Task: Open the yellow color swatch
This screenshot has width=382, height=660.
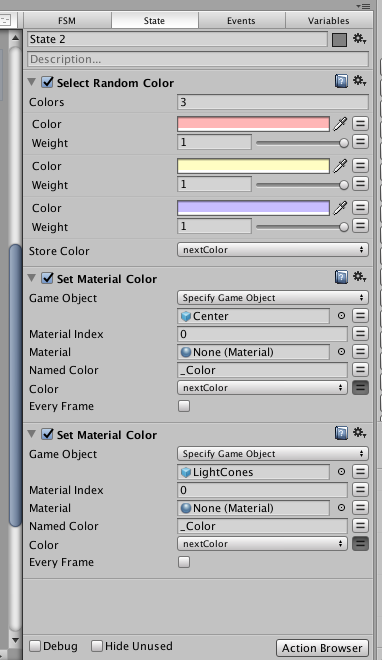Action: point(253,166)
